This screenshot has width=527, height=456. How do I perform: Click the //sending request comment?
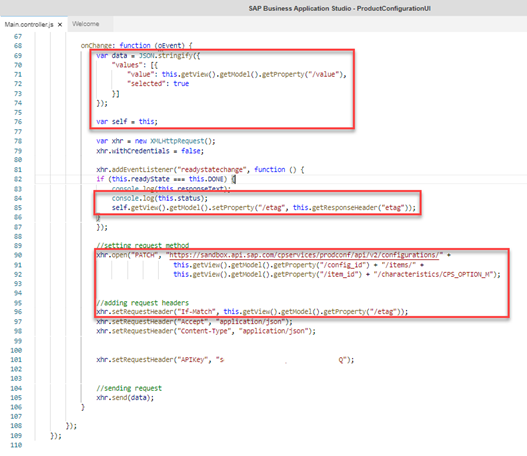point(129,388)
